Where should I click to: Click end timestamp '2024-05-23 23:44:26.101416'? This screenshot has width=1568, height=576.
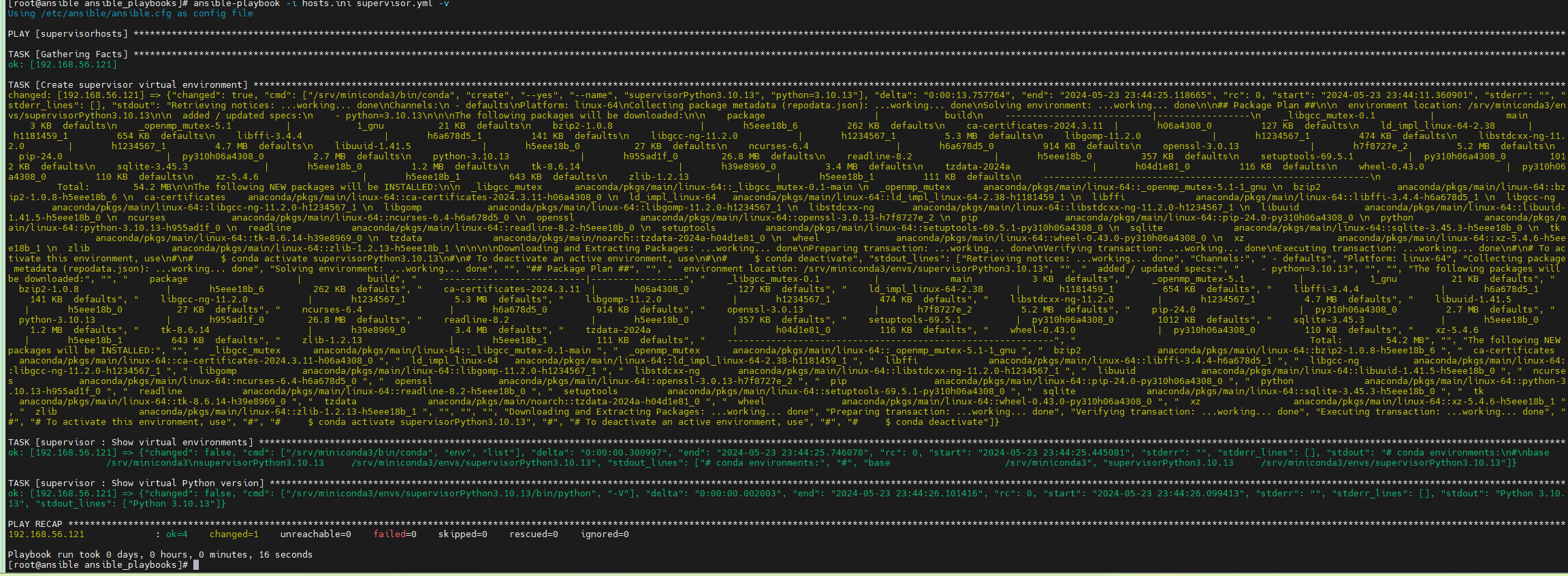tap(907, 494)
